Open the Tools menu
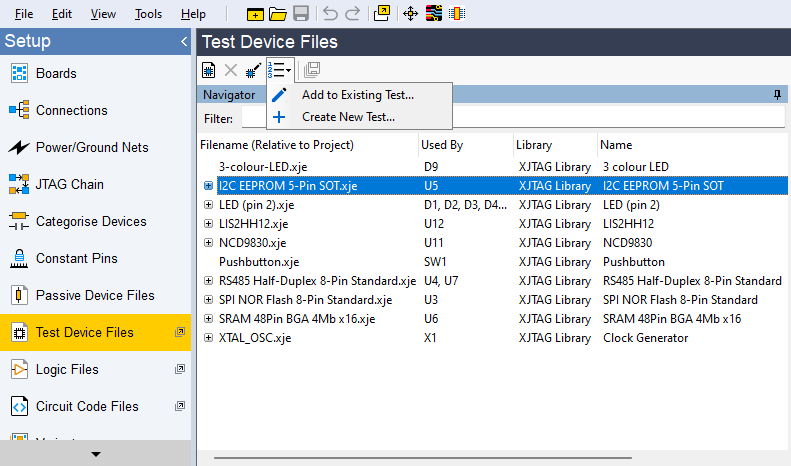The image size is (791, 466). pyautogui.click(x=148, y=14)
